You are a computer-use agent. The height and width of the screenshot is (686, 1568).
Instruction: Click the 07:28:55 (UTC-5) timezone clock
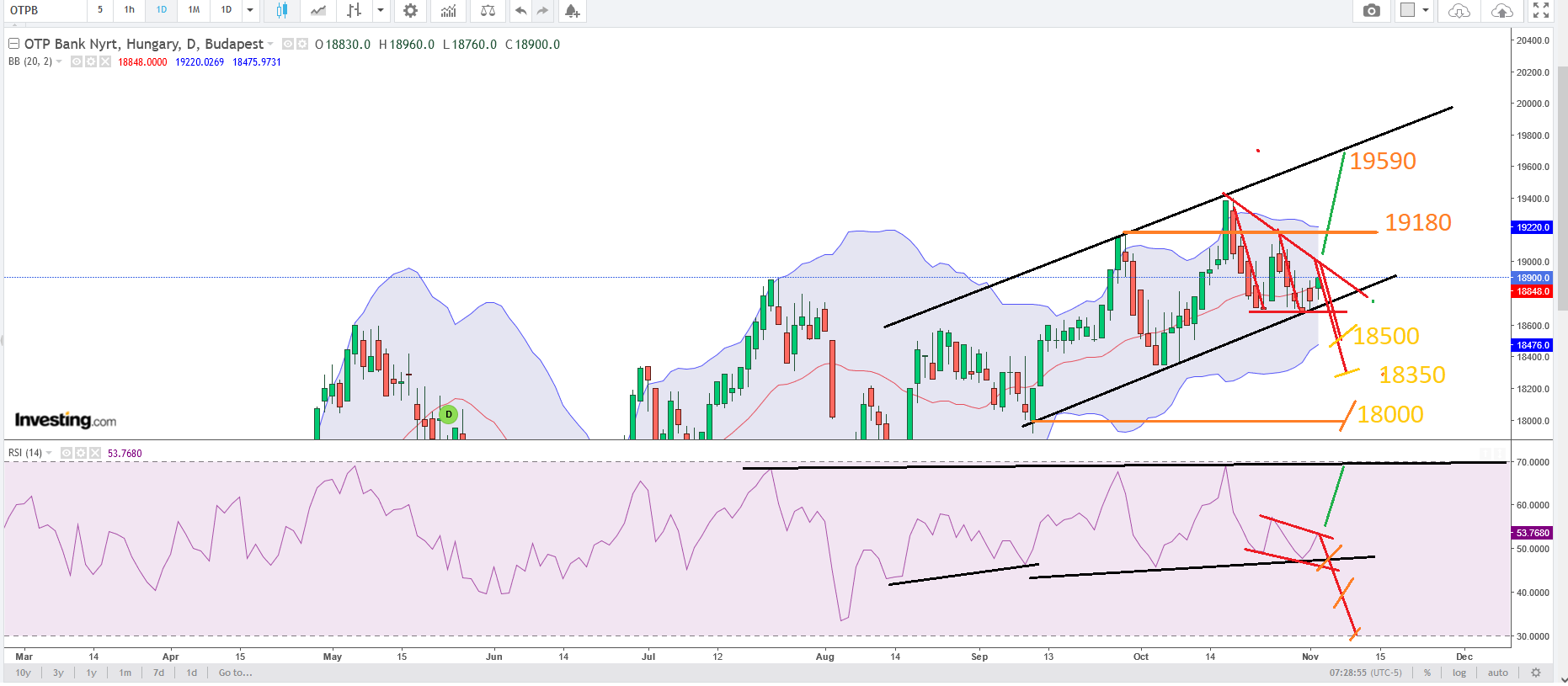click(x=1365, y=673)
